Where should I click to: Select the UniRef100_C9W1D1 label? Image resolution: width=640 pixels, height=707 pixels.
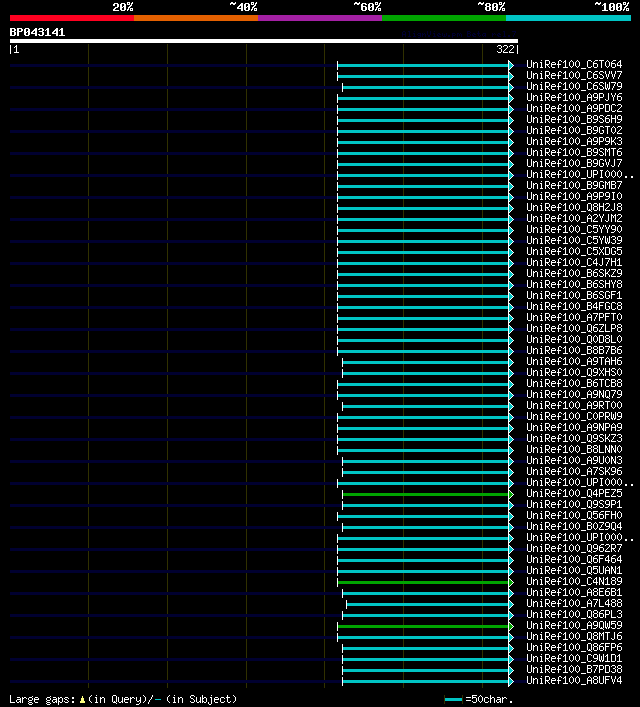click(574, 659)
